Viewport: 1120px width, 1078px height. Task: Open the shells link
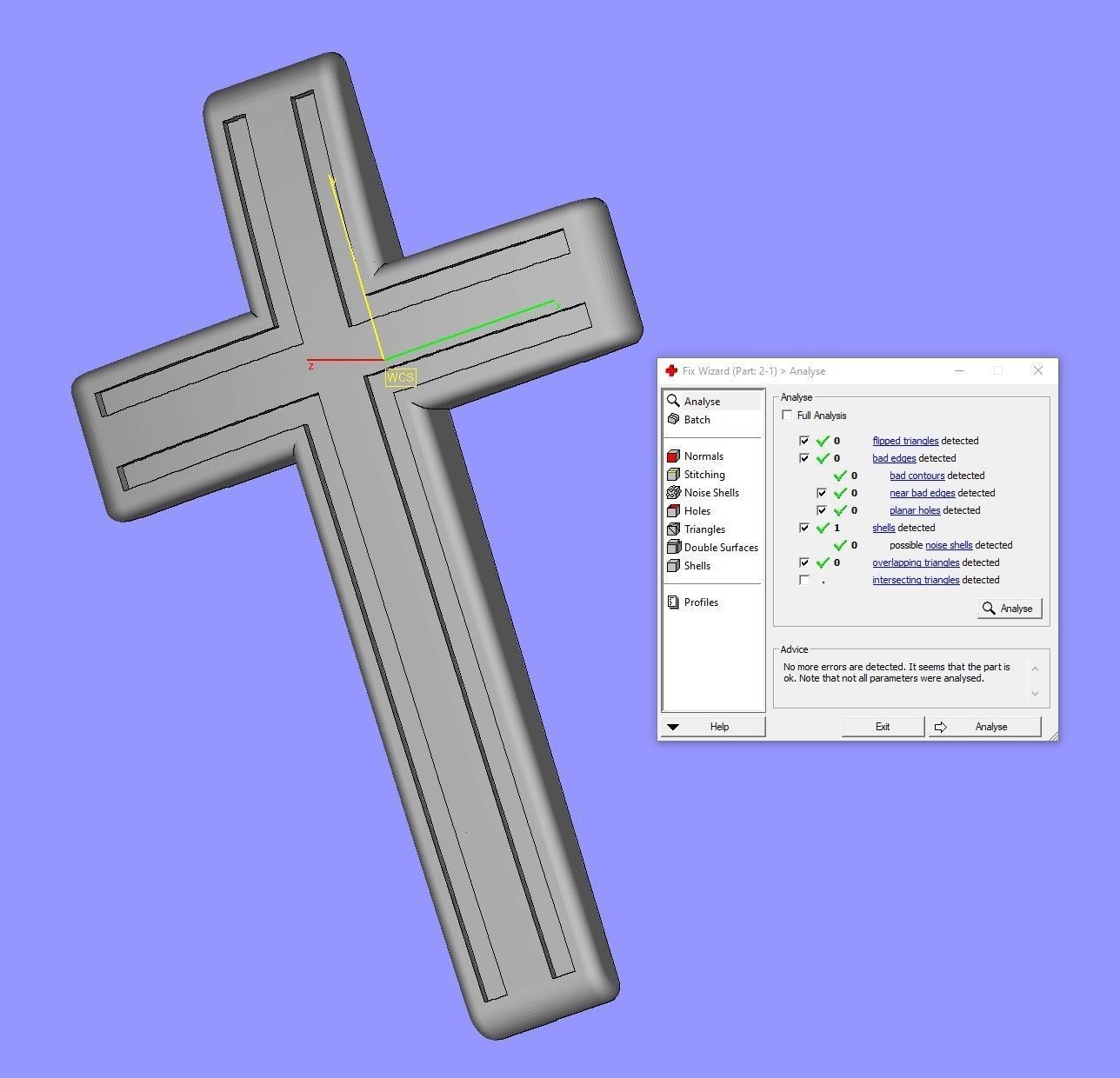pyautogui.click(x=883, y=528)
